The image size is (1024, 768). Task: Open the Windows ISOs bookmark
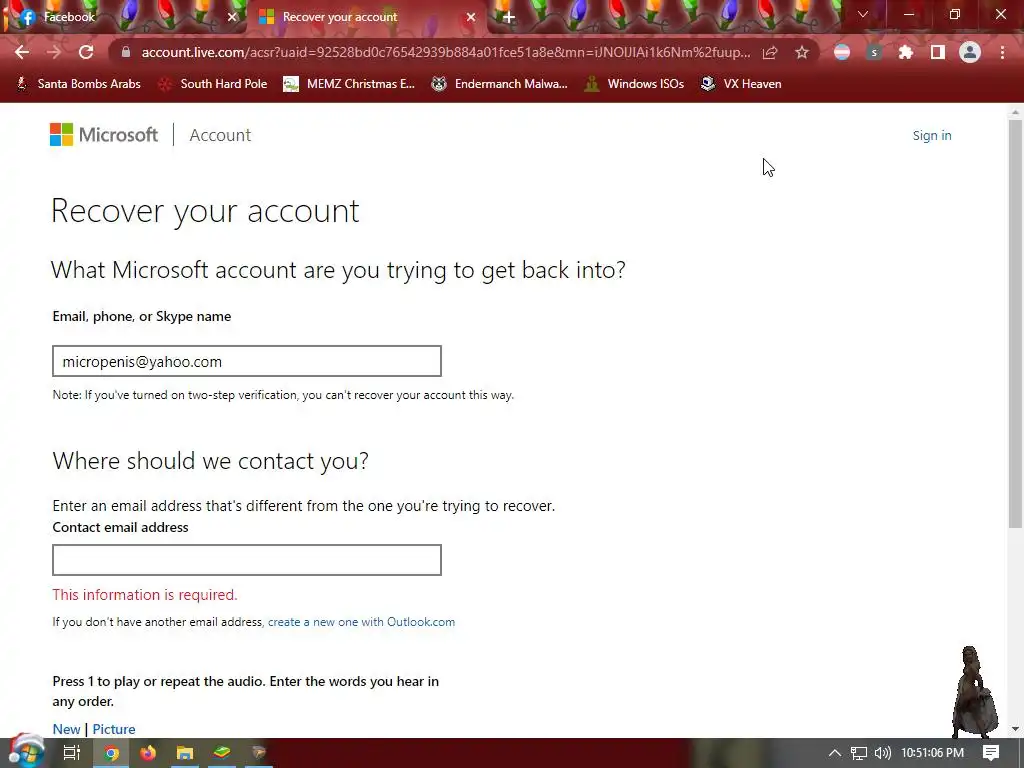[634, 84]
